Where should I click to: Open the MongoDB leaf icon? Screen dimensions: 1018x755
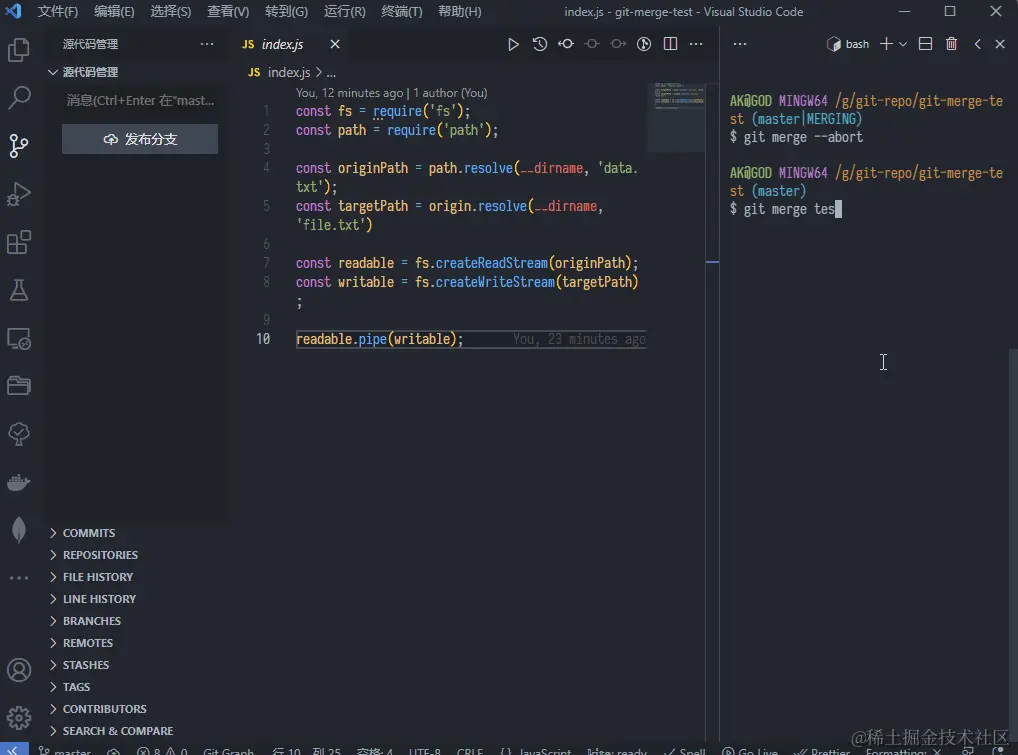19,530
